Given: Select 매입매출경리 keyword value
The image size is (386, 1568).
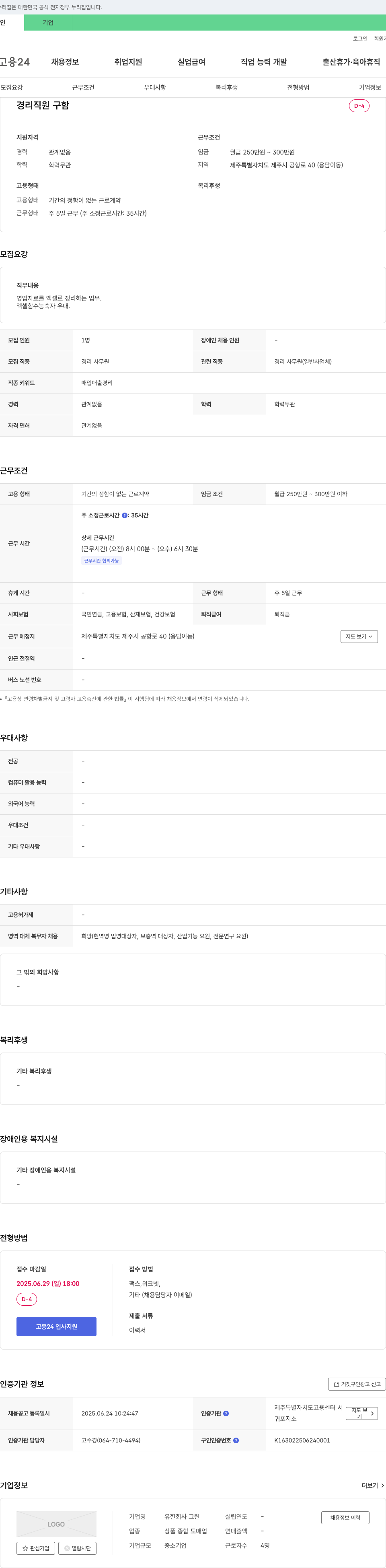Looking at the screenshot, I should coord(96,383).
